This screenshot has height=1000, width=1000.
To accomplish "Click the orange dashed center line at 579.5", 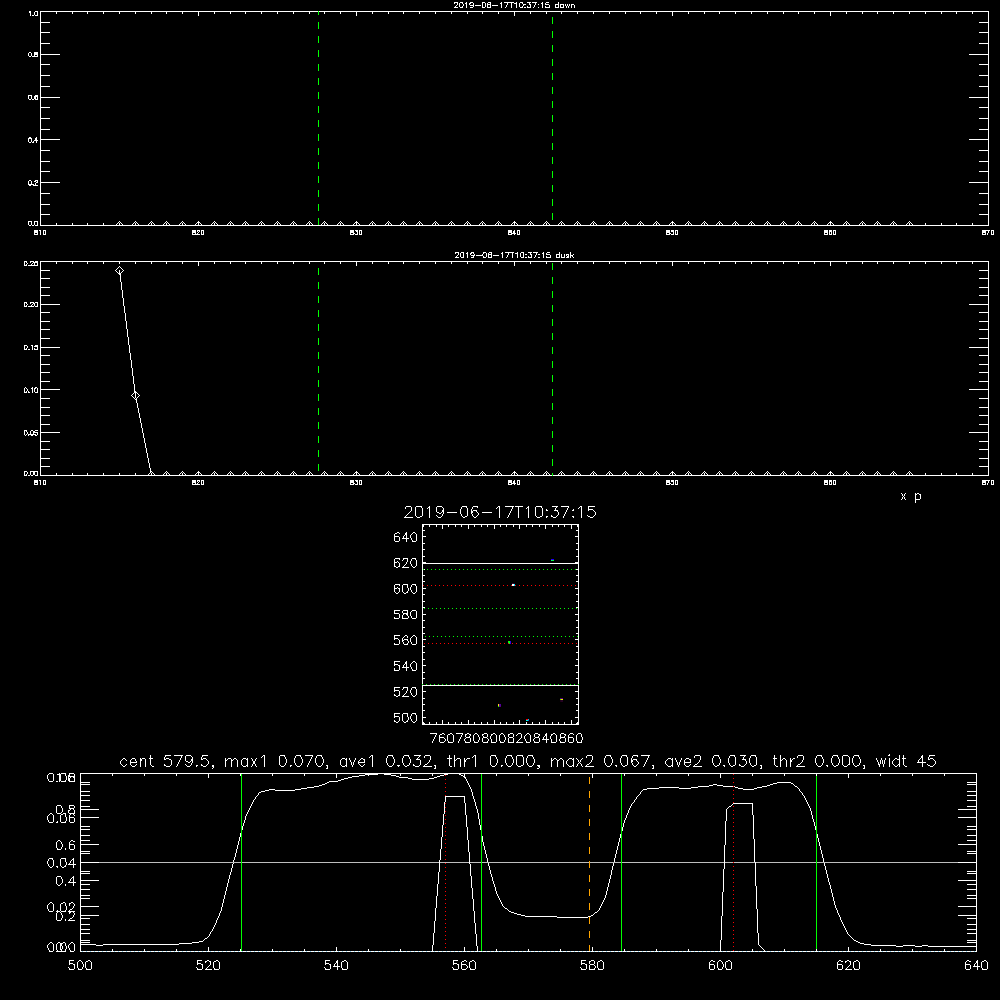I will tap(589, 862).
